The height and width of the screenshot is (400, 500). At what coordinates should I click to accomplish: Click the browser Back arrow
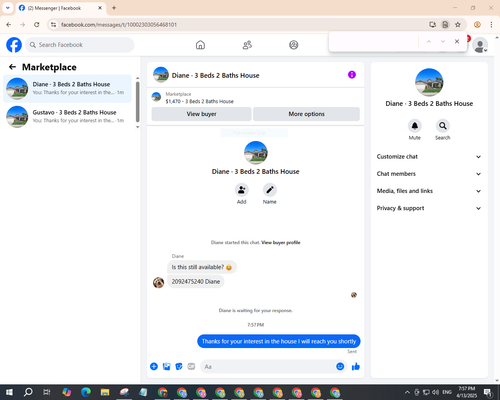tap(9, 25)
